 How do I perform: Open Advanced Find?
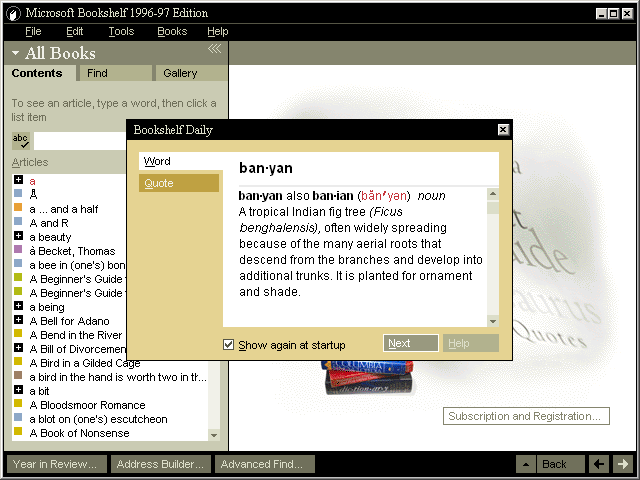(265, 464)
